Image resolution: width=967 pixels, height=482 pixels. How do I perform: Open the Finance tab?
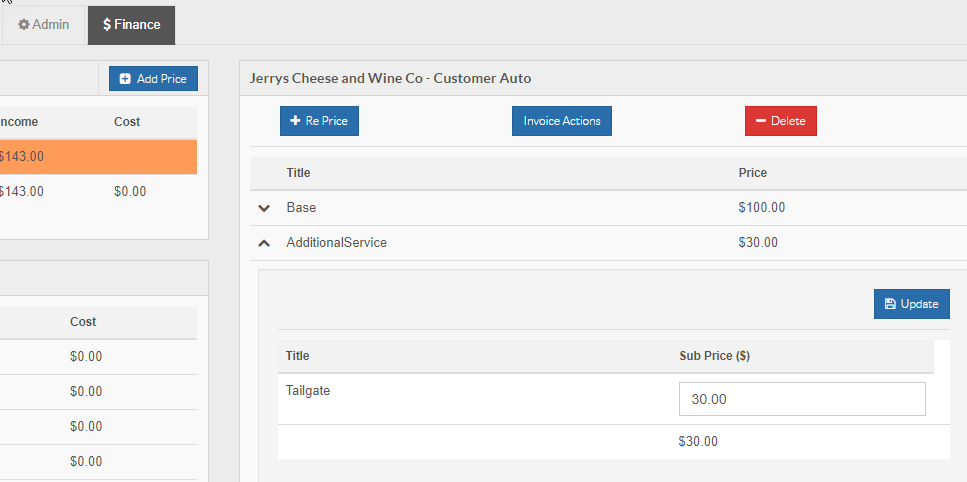click(131, 25)
